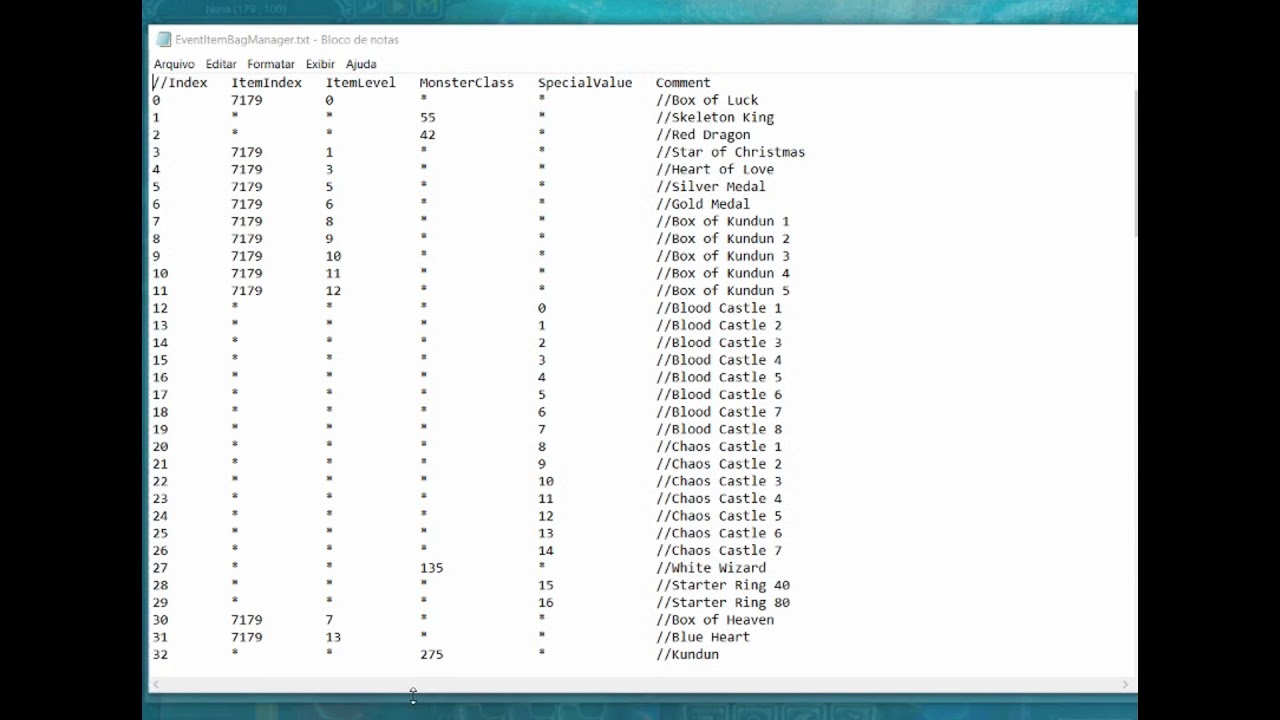Click MonsterClass value 55
The image size is (1280, 720).
[x=427, y=117]
